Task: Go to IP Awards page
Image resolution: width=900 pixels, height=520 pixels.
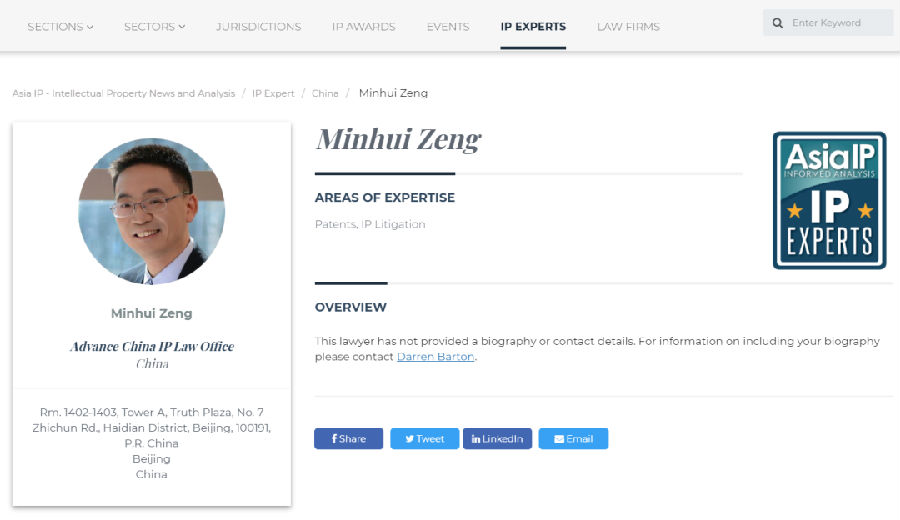Action: pyautogui.click(x=363, y=26)
